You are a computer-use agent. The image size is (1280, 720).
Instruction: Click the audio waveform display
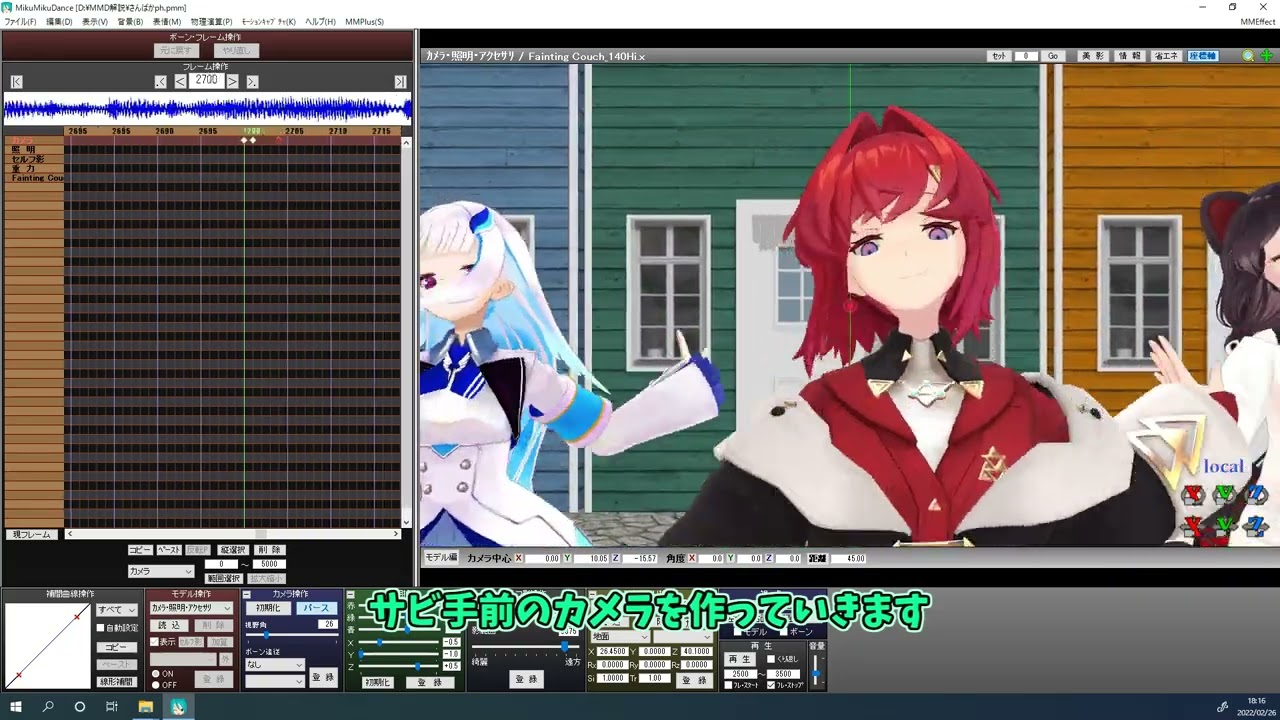pyautogui.click(x=207, y=108)
